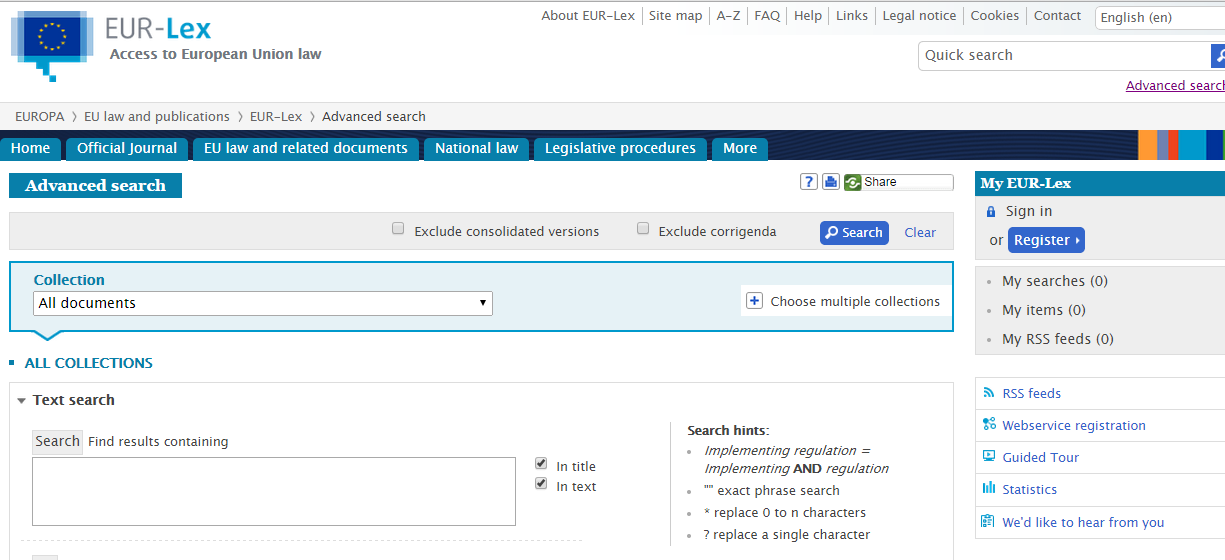Open the RSS feeds link
Image resolution: width=1225 pixels, height=560 pixels.
pyautogui.click(x=1032, y=394)
